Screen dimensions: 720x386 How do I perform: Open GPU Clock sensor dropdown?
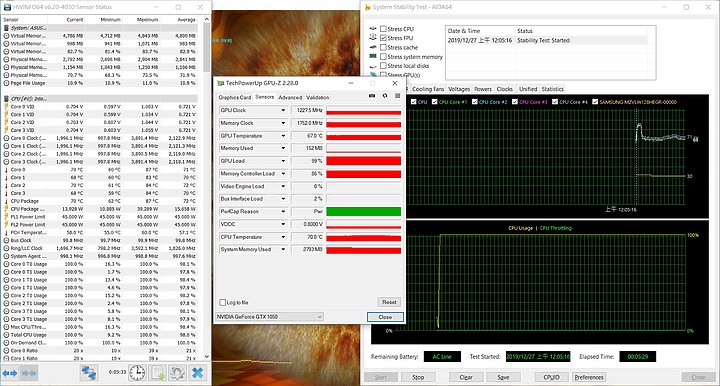283,110
